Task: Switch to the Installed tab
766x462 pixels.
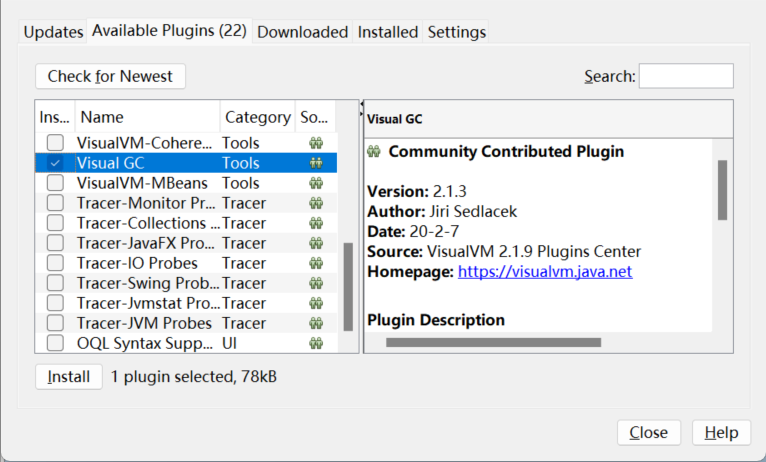Action: coord(388,32)
